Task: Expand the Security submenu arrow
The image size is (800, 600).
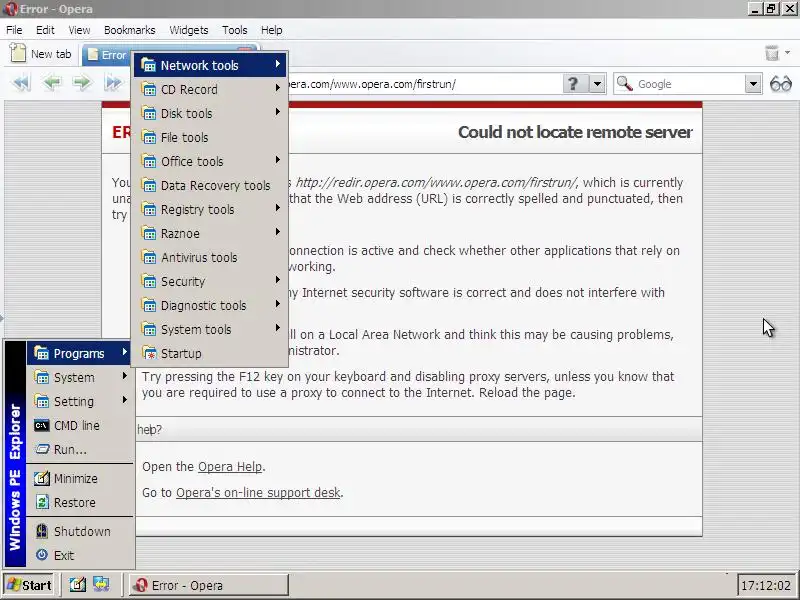Action: tap(278, 280)
